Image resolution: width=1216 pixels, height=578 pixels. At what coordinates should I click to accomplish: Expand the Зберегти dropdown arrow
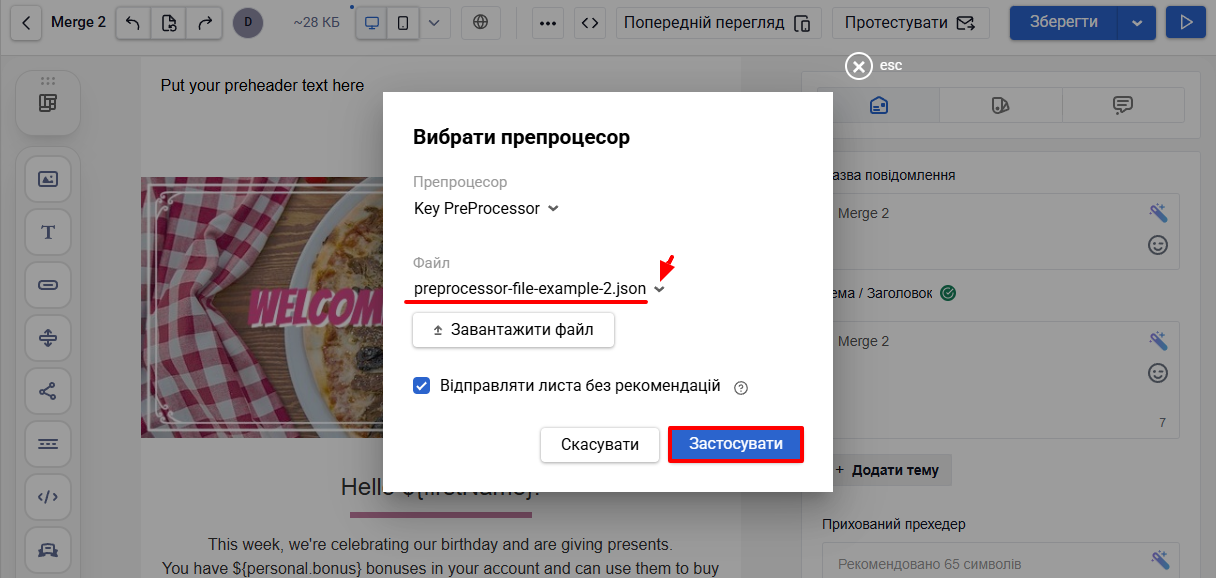pyautogui.click(x=1136, y=22)
